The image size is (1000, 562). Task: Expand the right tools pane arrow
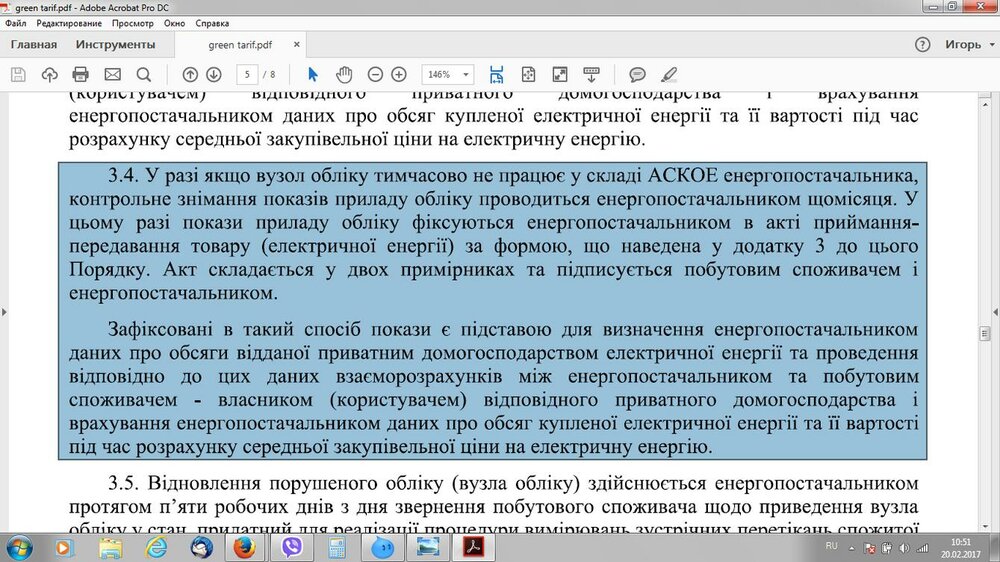996,312
